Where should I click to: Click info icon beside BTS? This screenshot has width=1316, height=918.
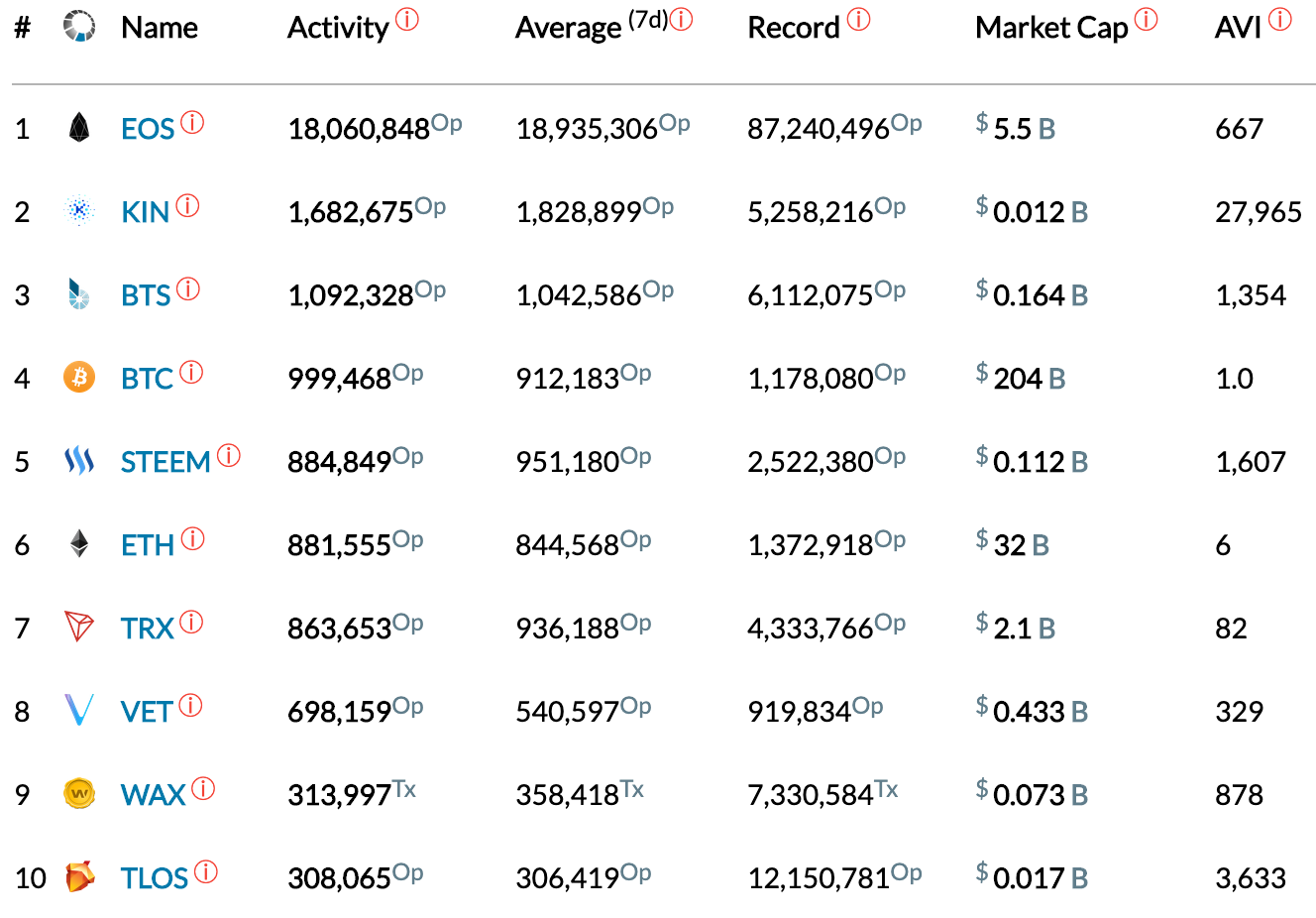[188, 288]
